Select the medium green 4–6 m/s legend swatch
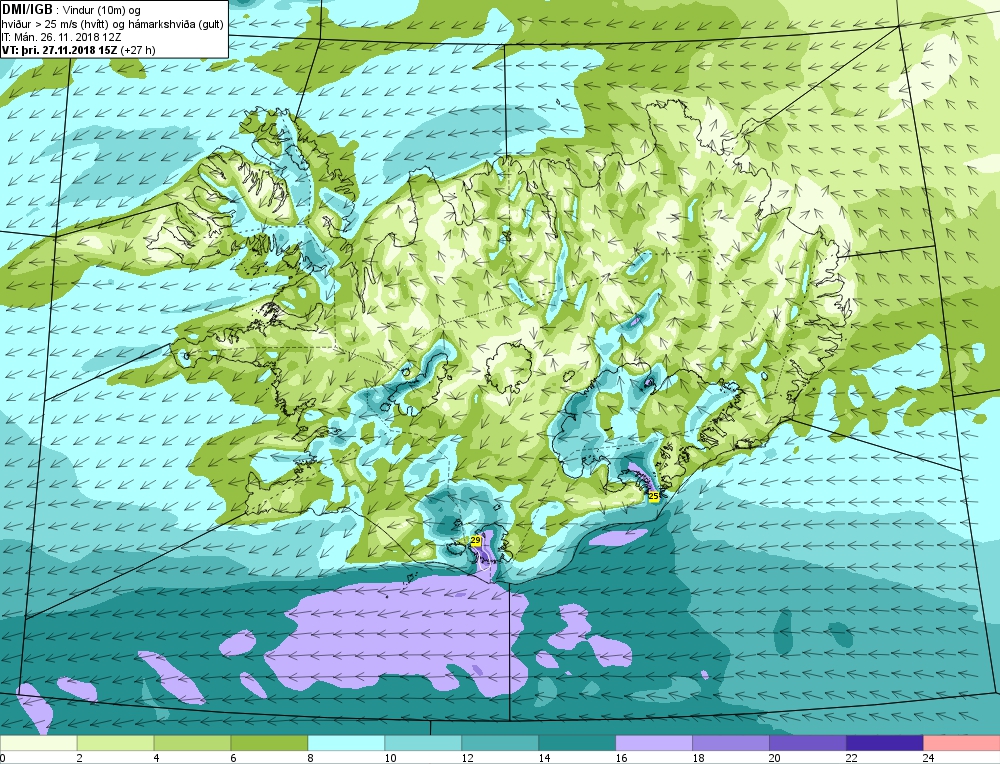This screenshot has height=764, width=1000. pos(192,743)
